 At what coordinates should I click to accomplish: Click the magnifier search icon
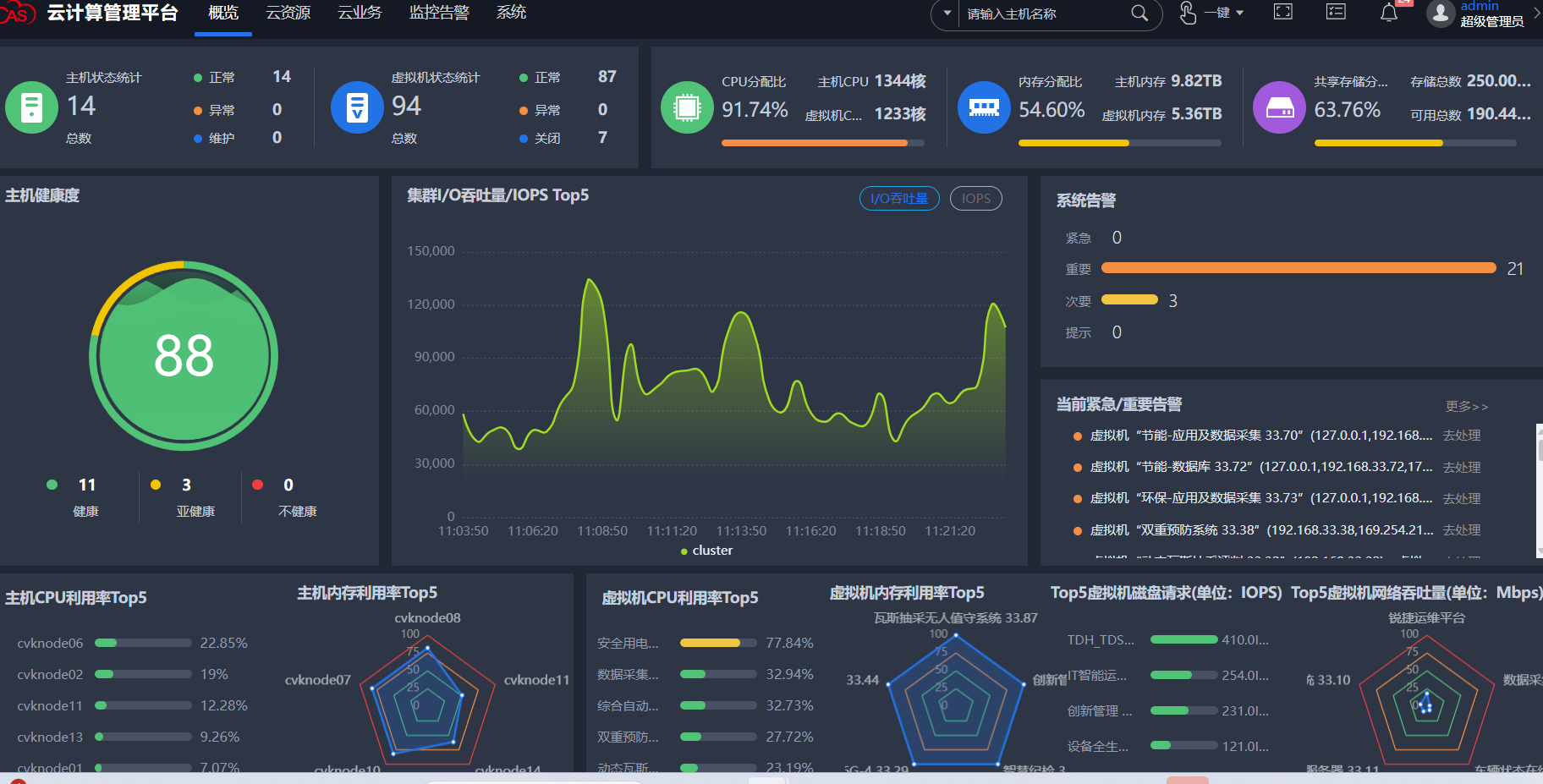click(1139, 14)
